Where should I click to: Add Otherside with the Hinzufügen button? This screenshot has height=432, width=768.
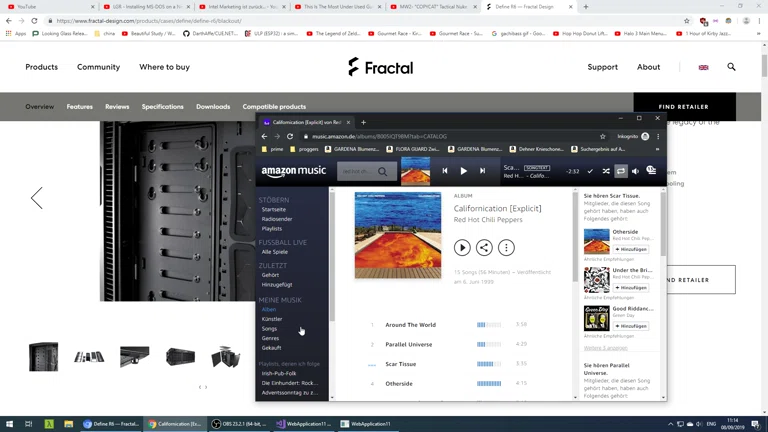click(x=631, y=249)
